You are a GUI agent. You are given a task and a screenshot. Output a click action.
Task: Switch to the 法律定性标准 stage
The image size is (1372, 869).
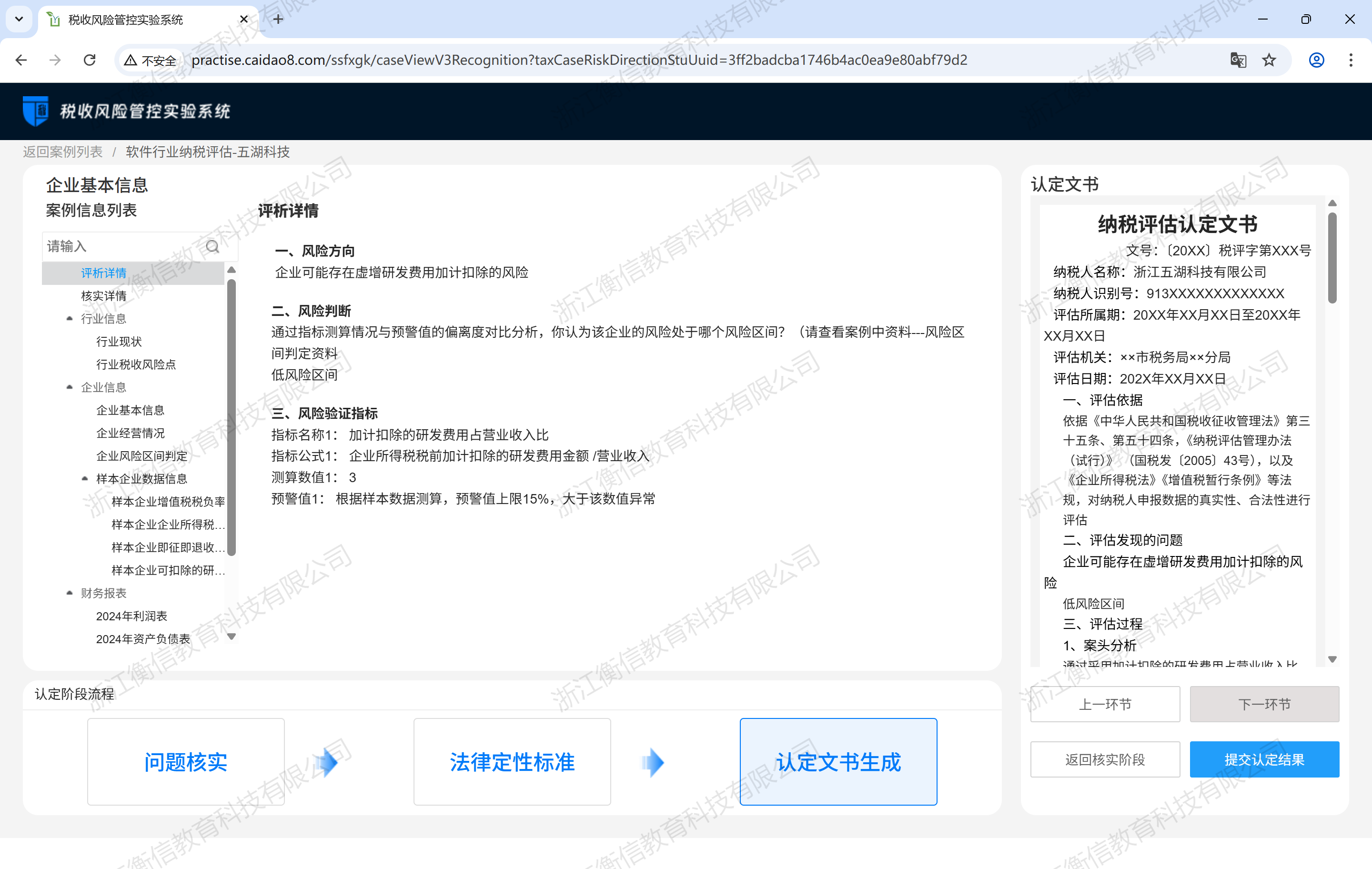pos(512,761)
